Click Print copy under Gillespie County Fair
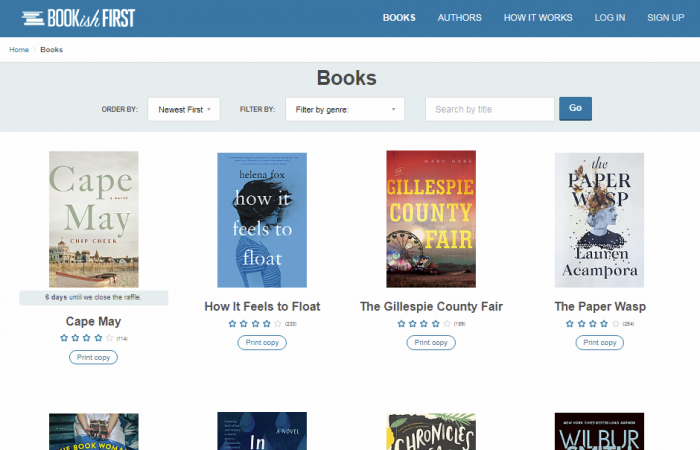 point(431,342)
